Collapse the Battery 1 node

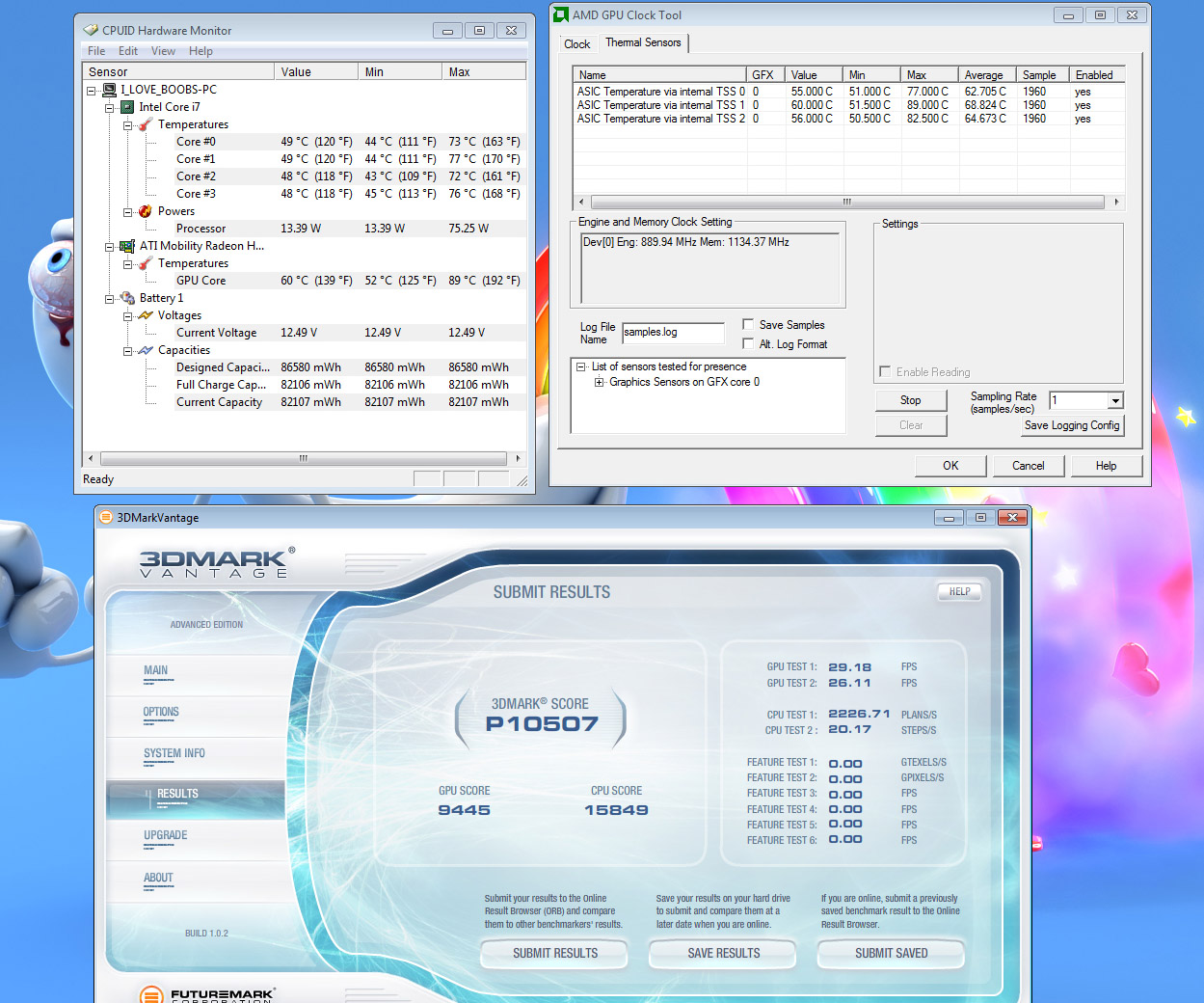[110, 299]
